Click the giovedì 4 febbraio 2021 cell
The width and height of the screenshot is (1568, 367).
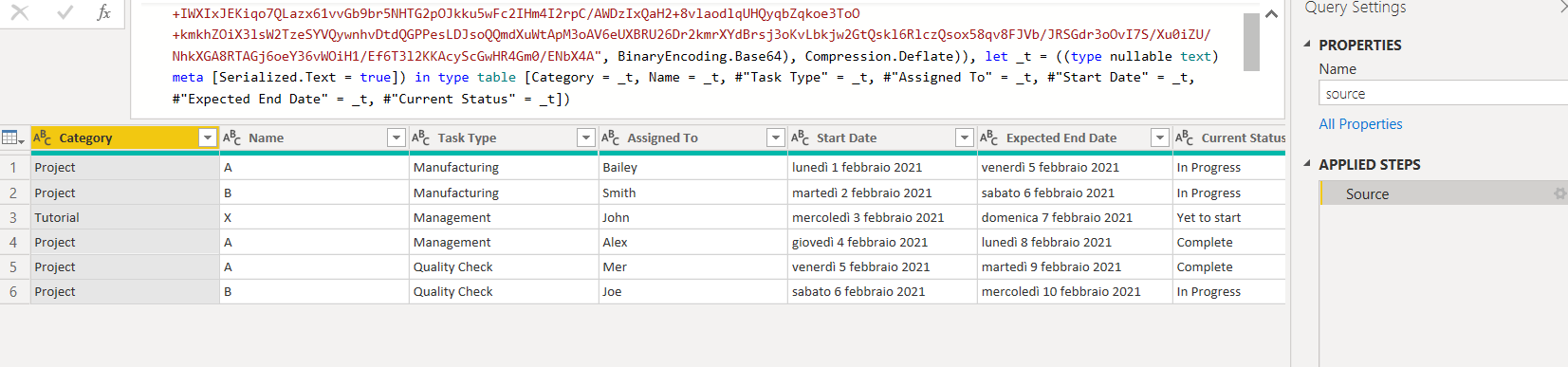883,242
